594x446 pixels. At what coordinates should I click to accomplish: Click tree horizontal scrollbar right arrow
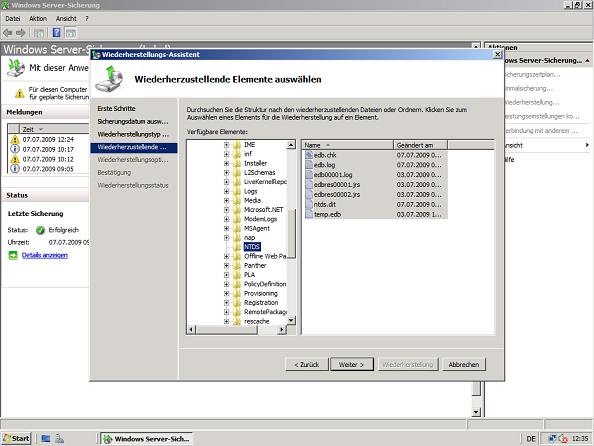coord(281,330)
